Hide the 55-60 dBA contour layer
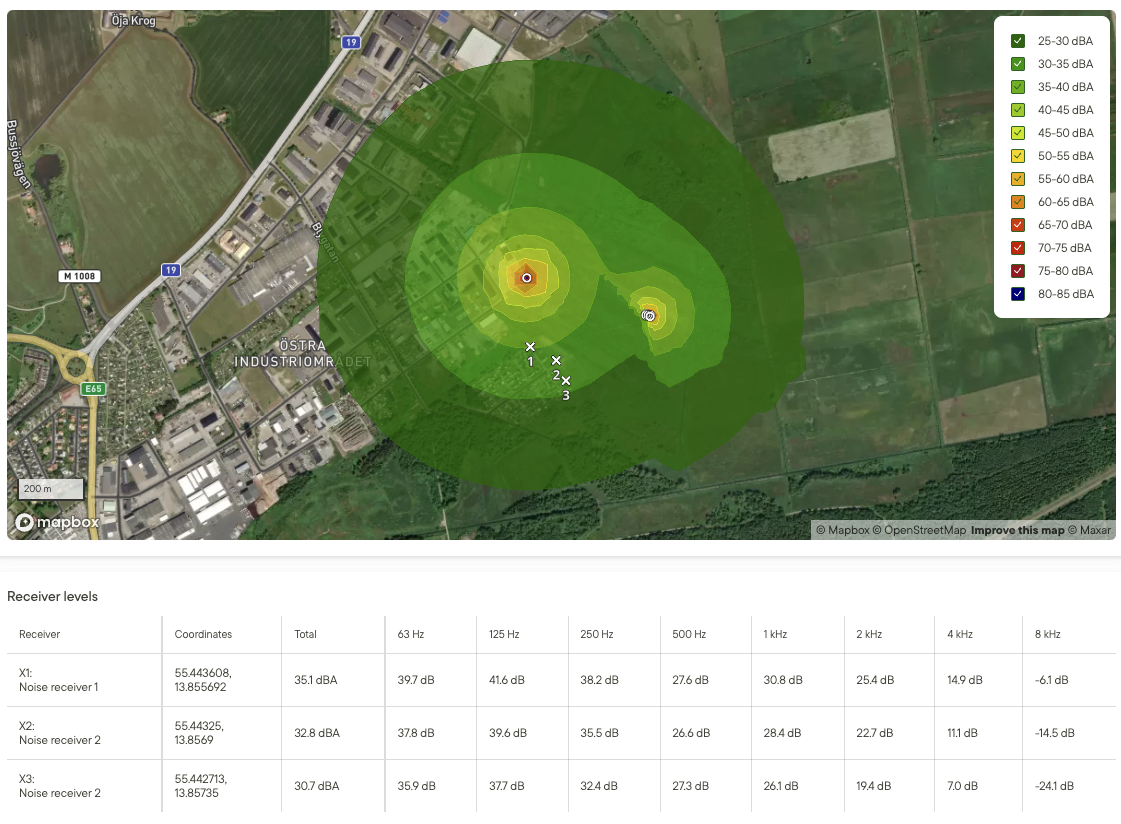1121x824 pixels. click(x=1018, y=179)
